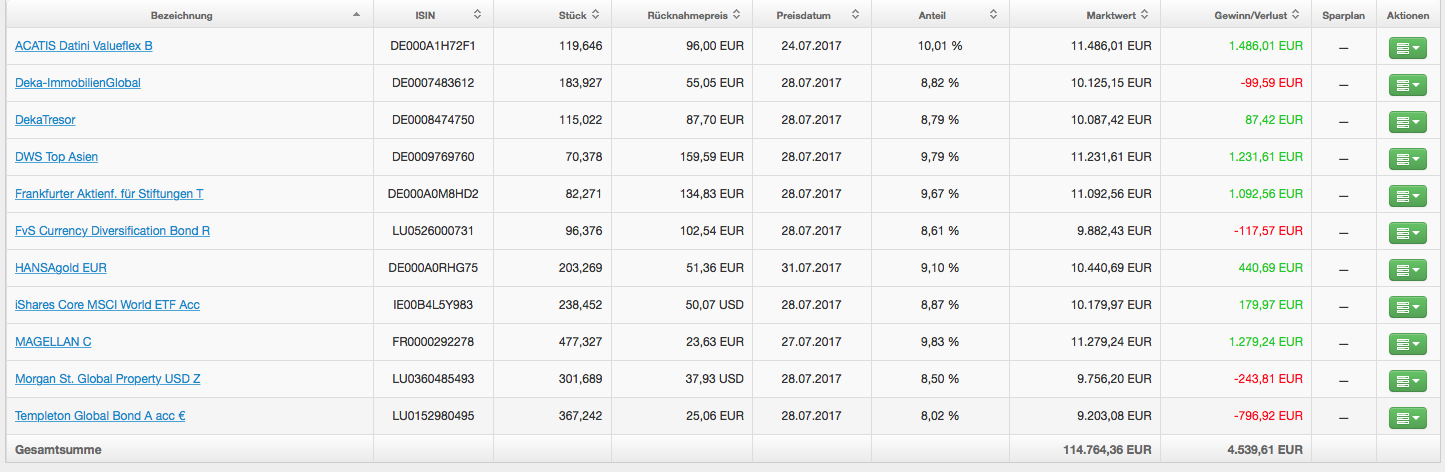This screenshot has height=472, width=1445.
Task: Select Gesamtsumme row label
Action: pyautogui.click(x=58, y=450)
